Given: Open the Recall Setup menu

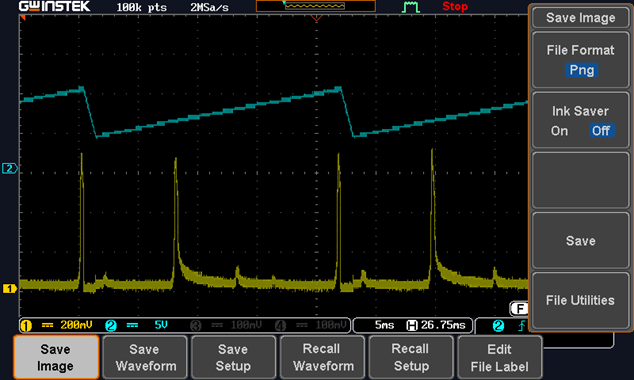Looking at the screenshot, I should pyautogui.click(x=411, y=357).
